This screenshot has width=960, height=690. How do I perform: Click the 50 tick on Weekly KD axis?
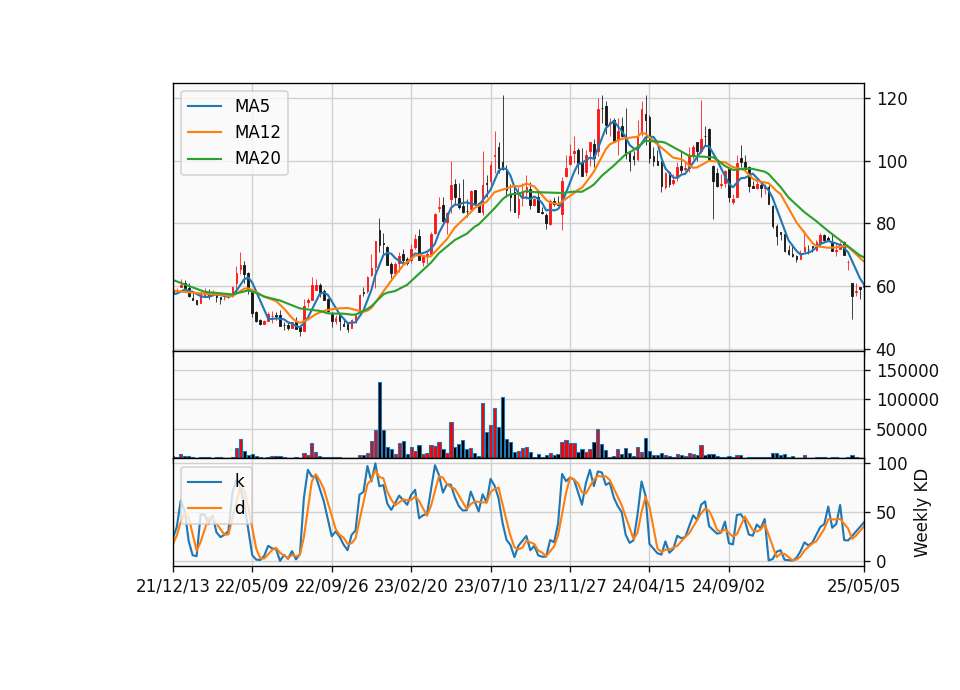887,512
